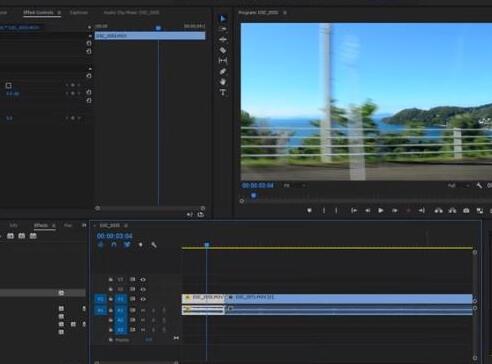Open the Fit zoom level dropdown

pyautogui.click(x=295, y=186)
